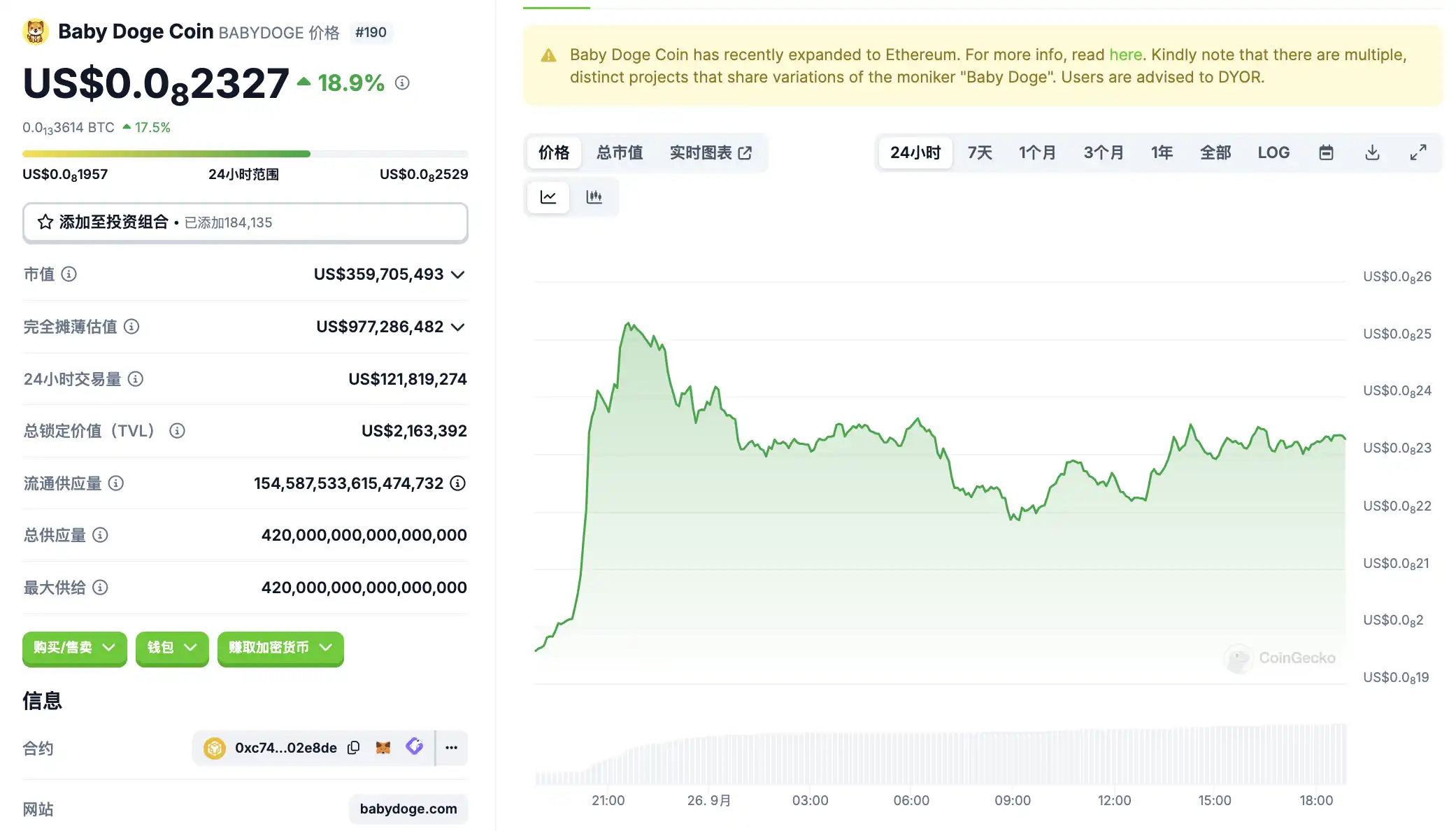Click the MetaMask fox icon
Image resolution: width=1456 pixels, height=831 pixels.
383,748
